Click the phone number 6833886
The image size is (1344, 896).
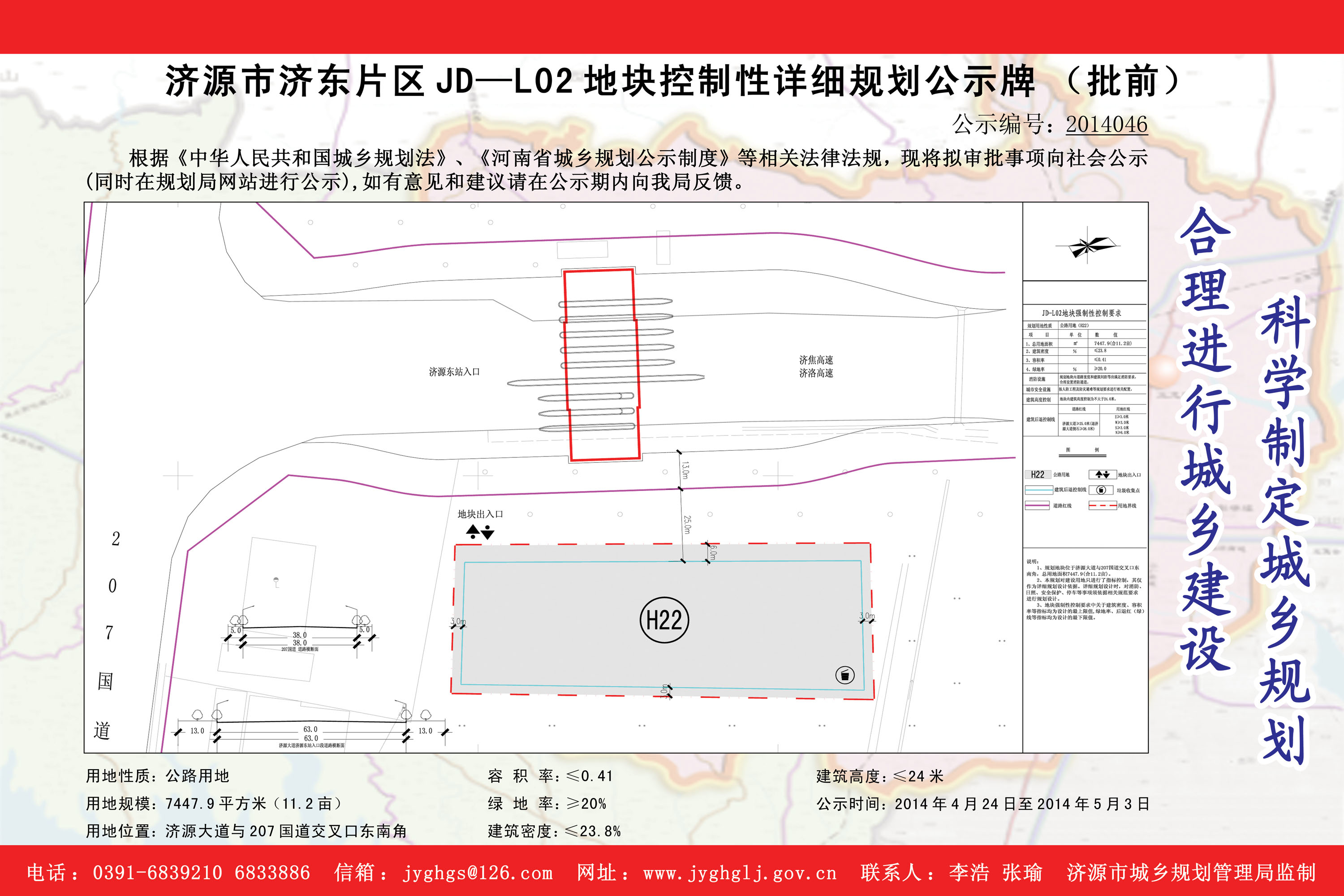pos(272,873)
